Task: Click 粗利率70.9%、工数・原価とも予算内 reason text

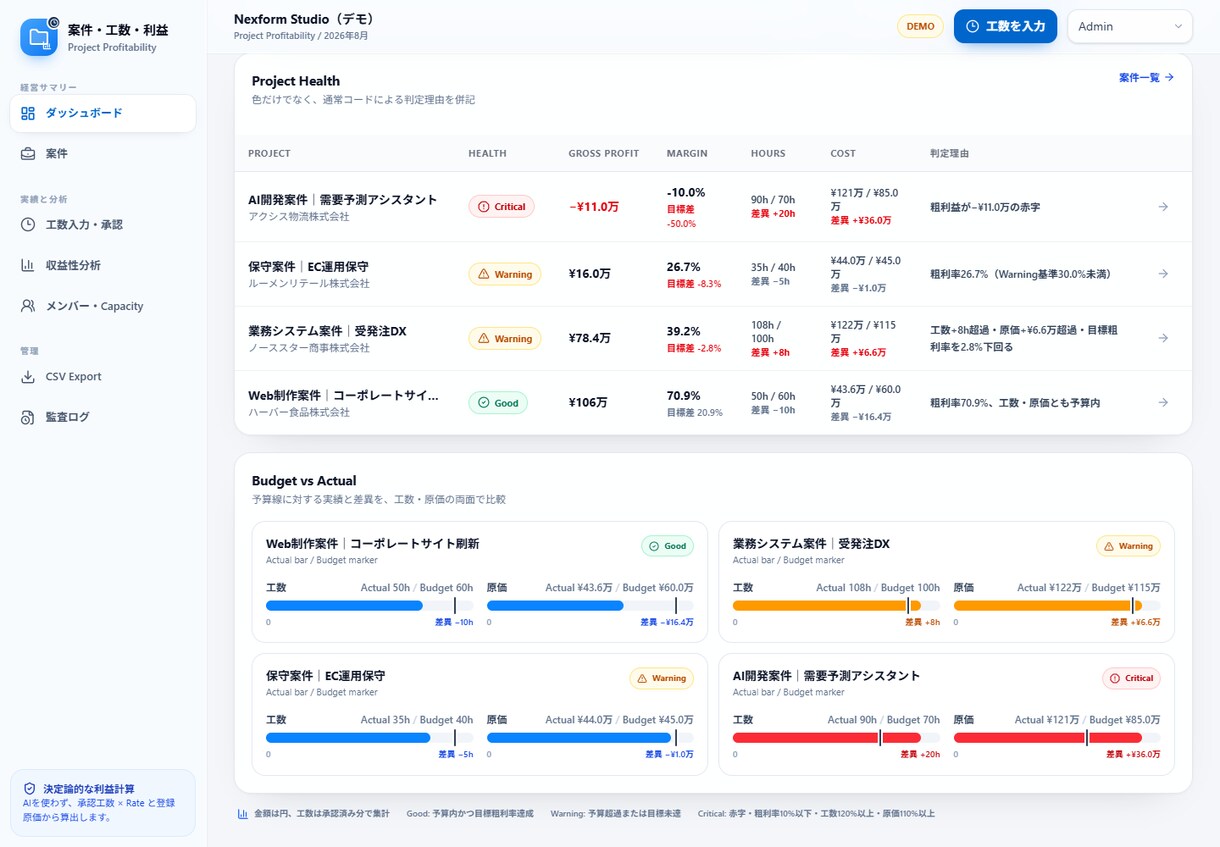Action: (1015, 403)
